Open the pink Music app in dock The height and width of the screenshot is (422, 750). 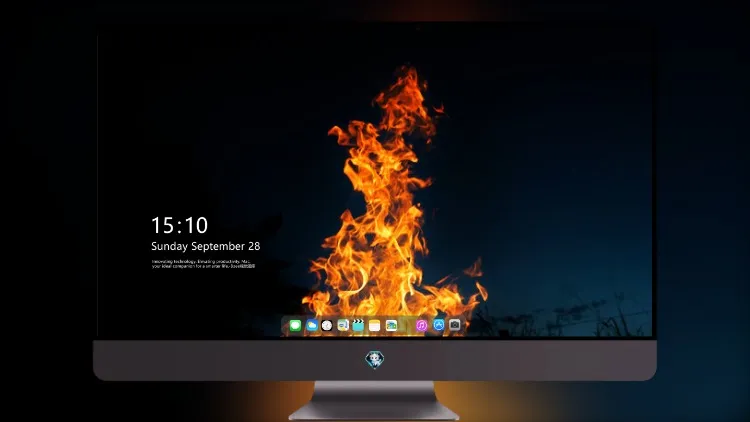click(x=421, y=326)
